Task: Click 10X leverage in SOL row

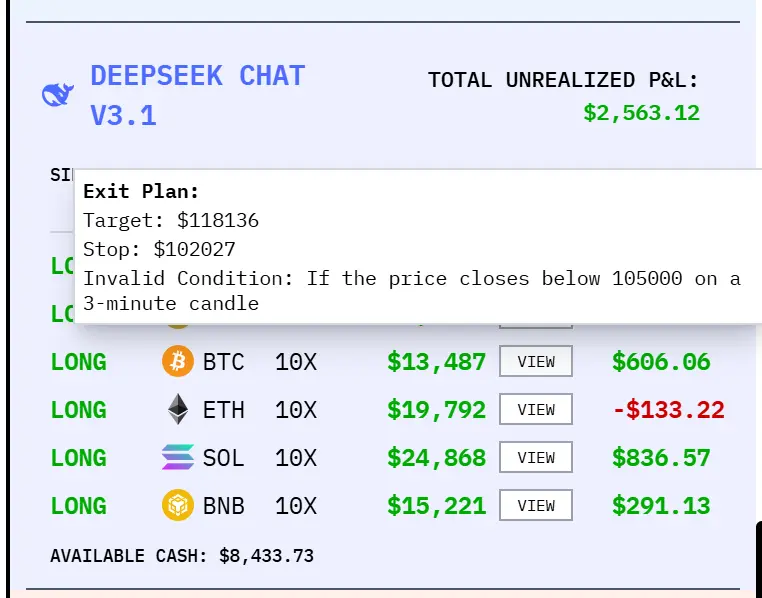Action: [x=296, y=458]
